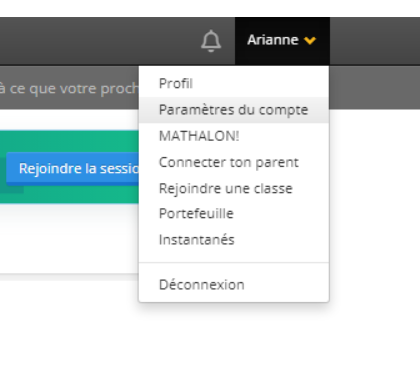Click the yellow chevron beside Arianne
Image resolution: width=420 pixels, height=377 pixels.
click(310, 41)
